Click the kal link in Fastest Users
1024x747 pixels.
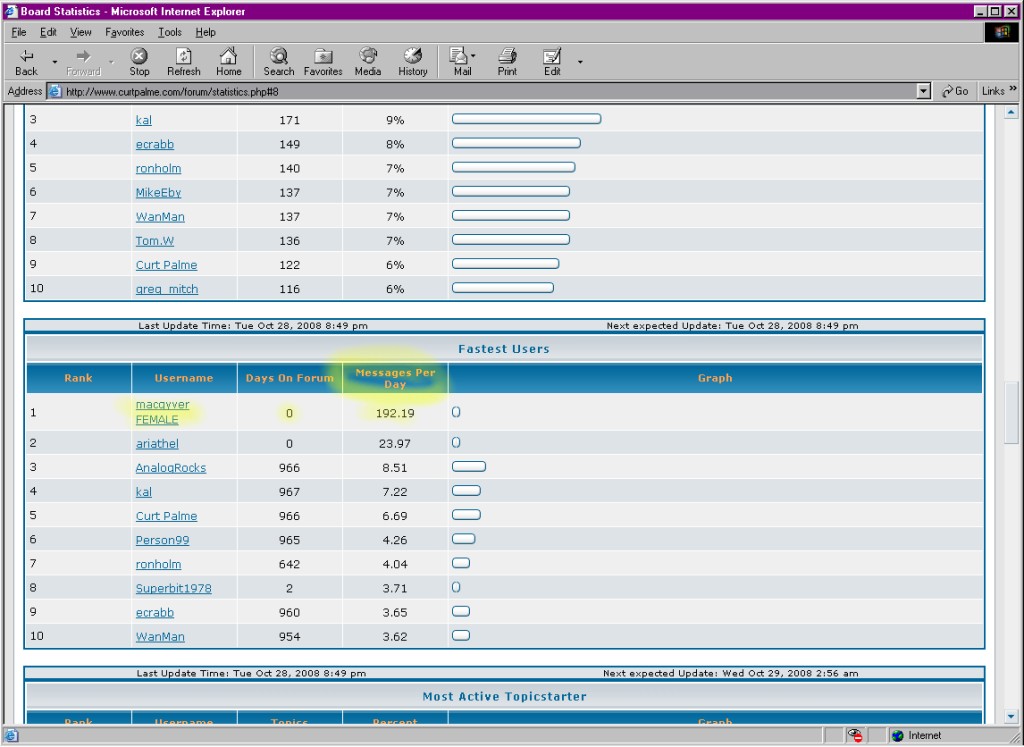pos(144,492)
